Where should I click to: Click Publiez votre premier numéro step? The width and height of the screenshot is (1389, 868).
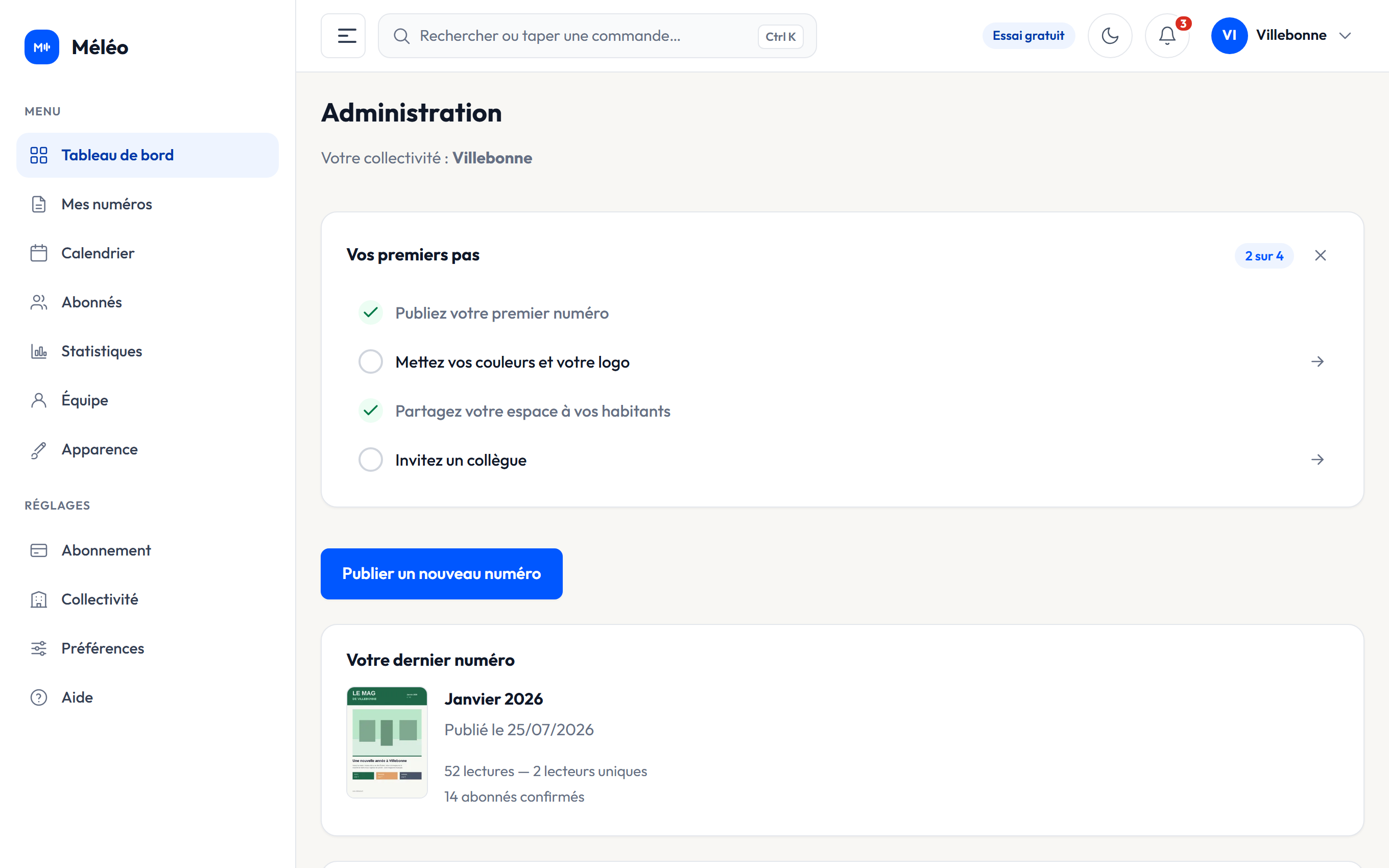(501, 314)
